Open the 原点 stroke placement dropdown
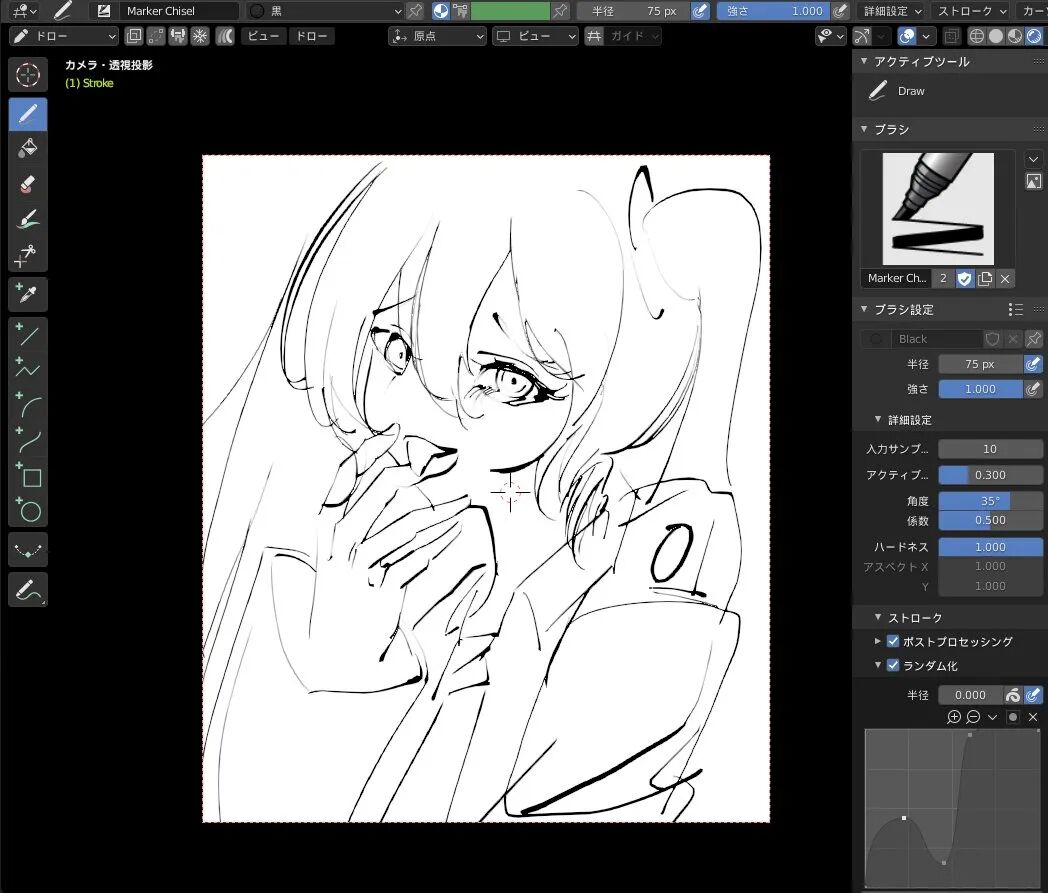 437,36
